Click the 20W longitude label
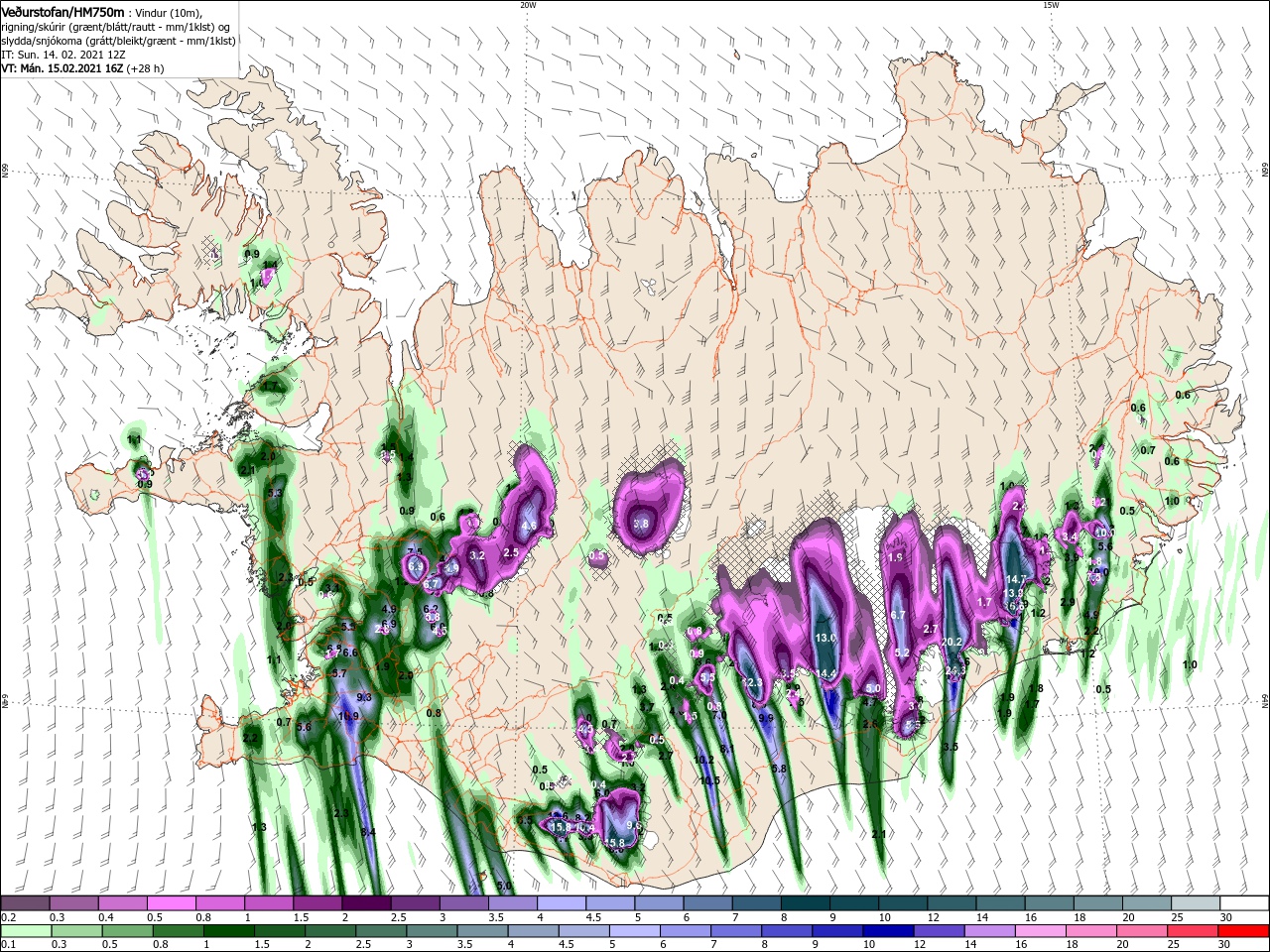Screen dimensions: 1270x952 (528, 5)
